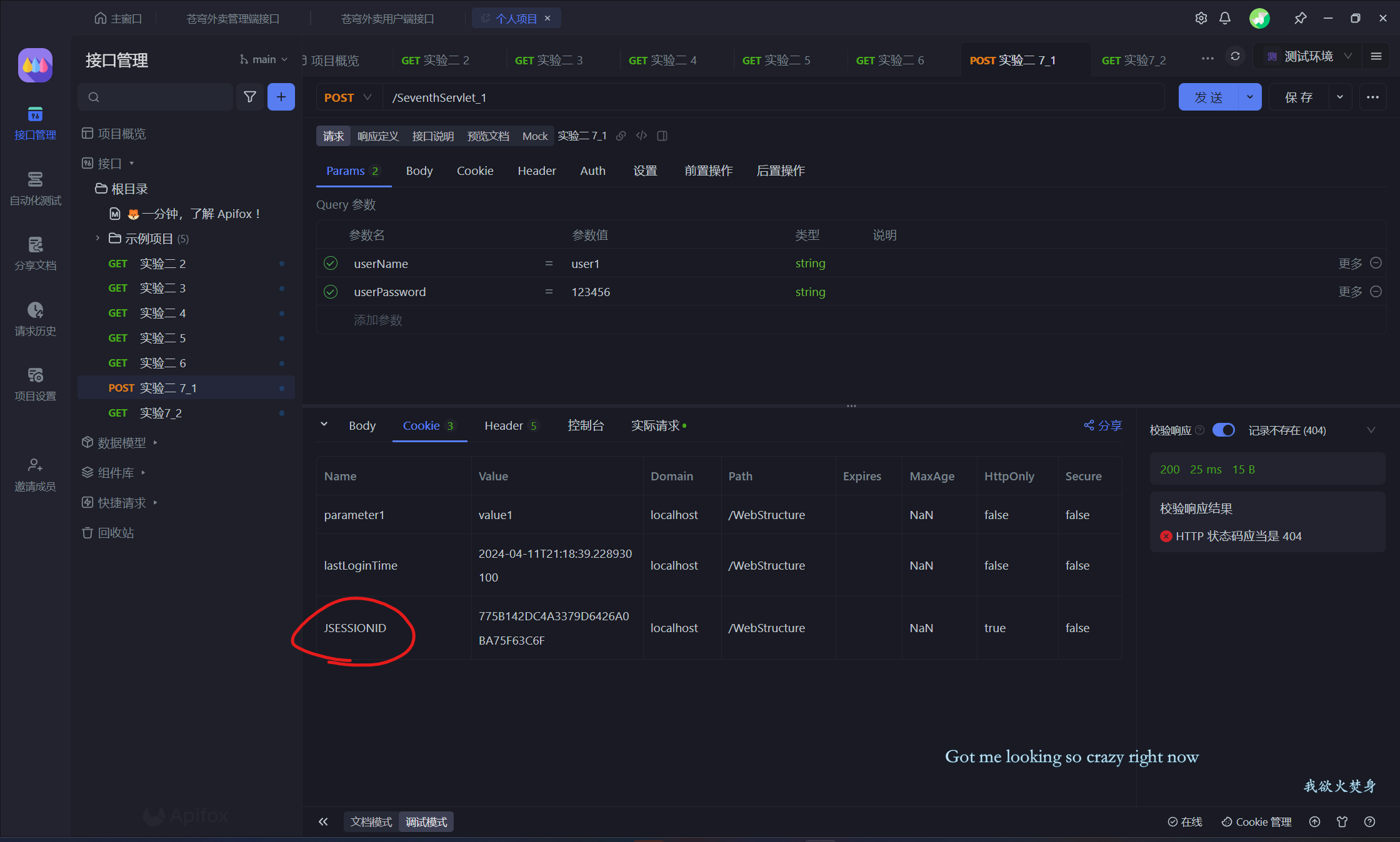
Task: Open the 苍穹外卖管理端接口 window tab
Action: (232, 18)
